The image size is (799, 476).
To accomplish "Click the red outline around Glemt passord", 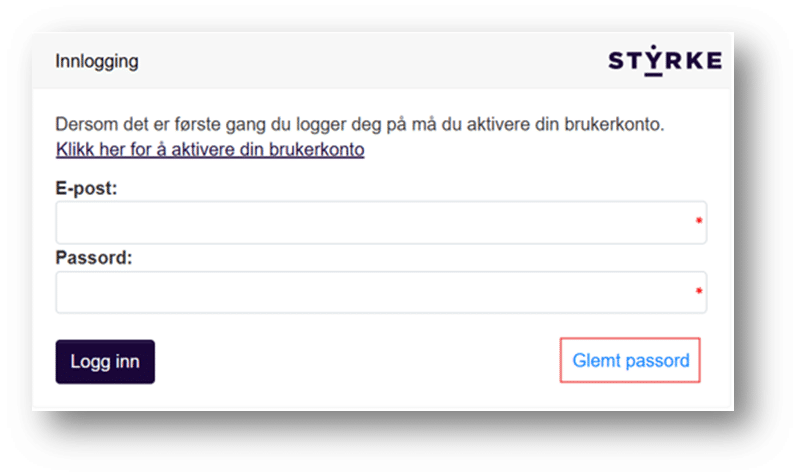I will point(630,339).
